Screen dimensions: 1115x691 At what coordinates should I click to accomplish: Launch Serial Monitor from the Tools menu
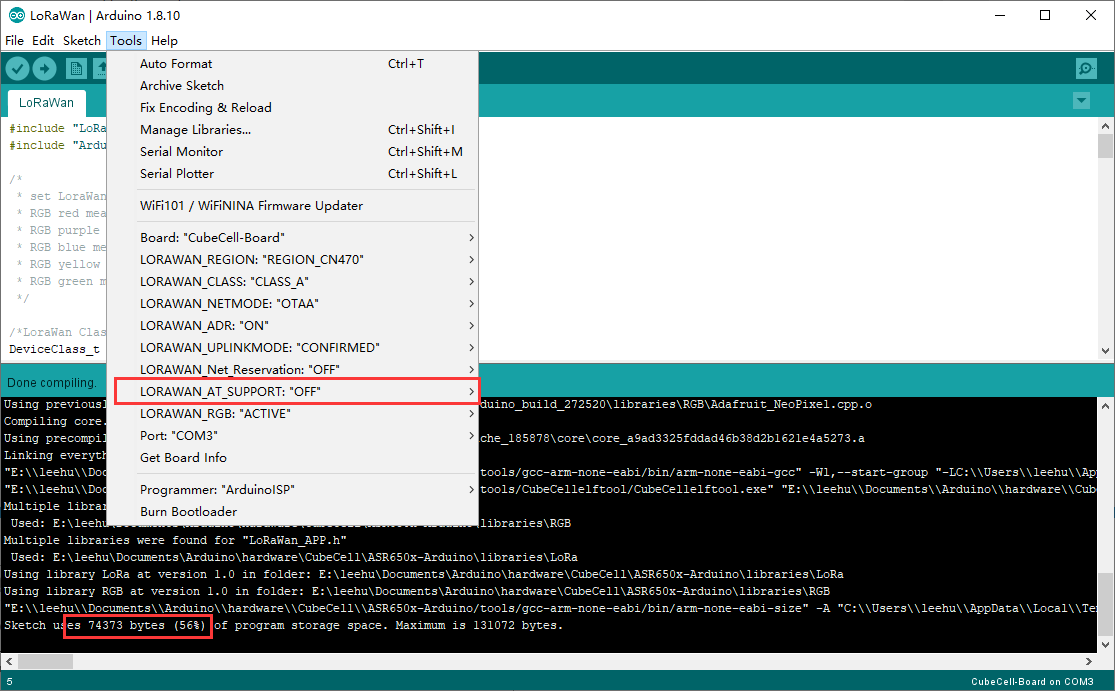click(293, 152)
